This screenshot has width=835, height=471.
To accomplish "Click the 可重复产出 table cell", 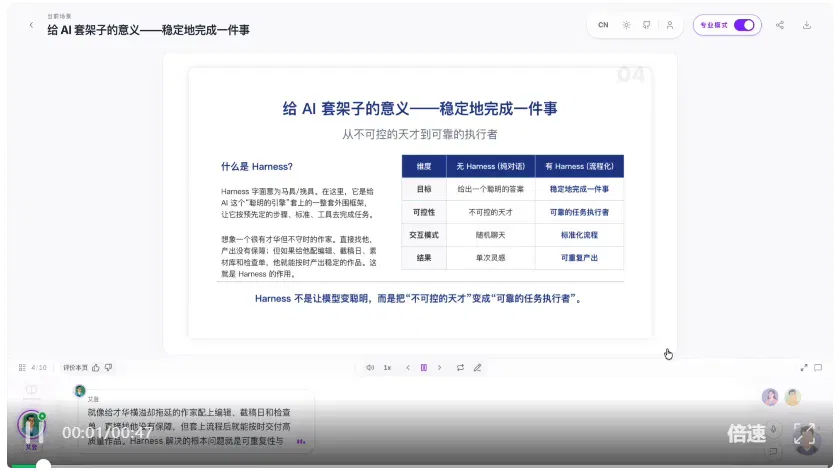I will [x=579, y=258].
